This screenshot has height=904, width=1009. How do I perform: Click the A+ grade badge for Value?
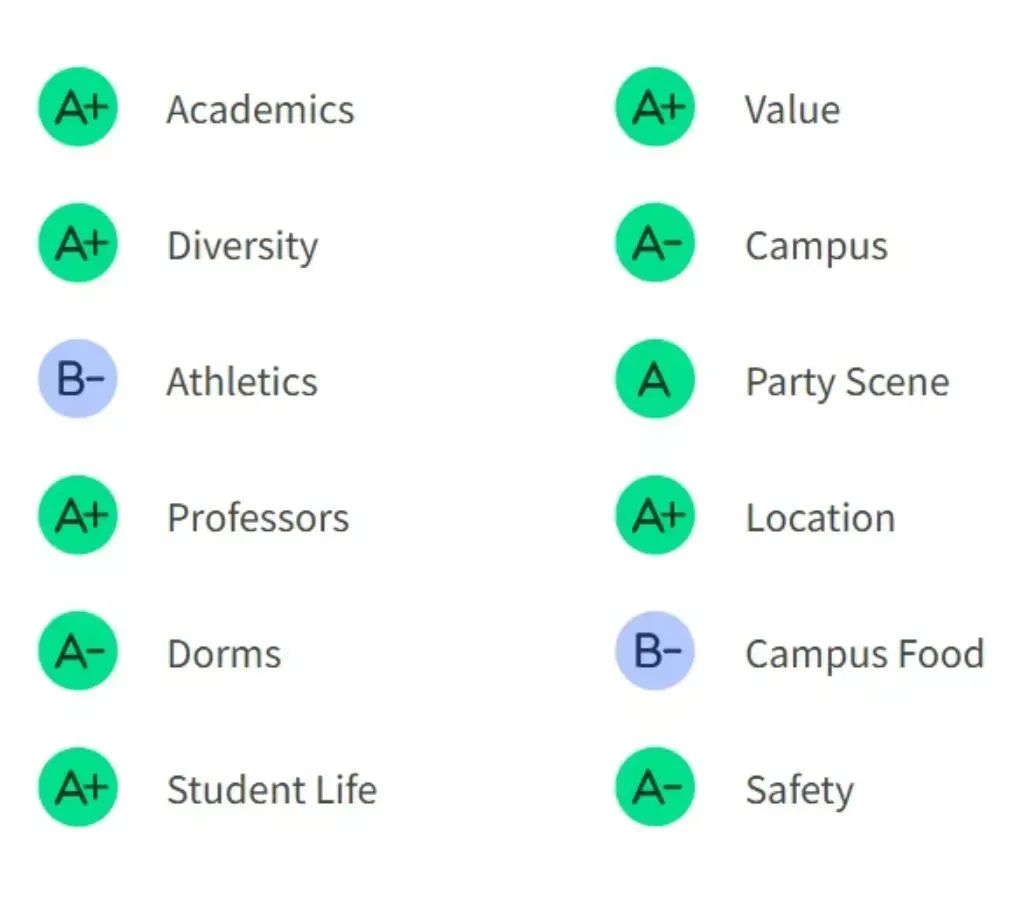(655, 107)
